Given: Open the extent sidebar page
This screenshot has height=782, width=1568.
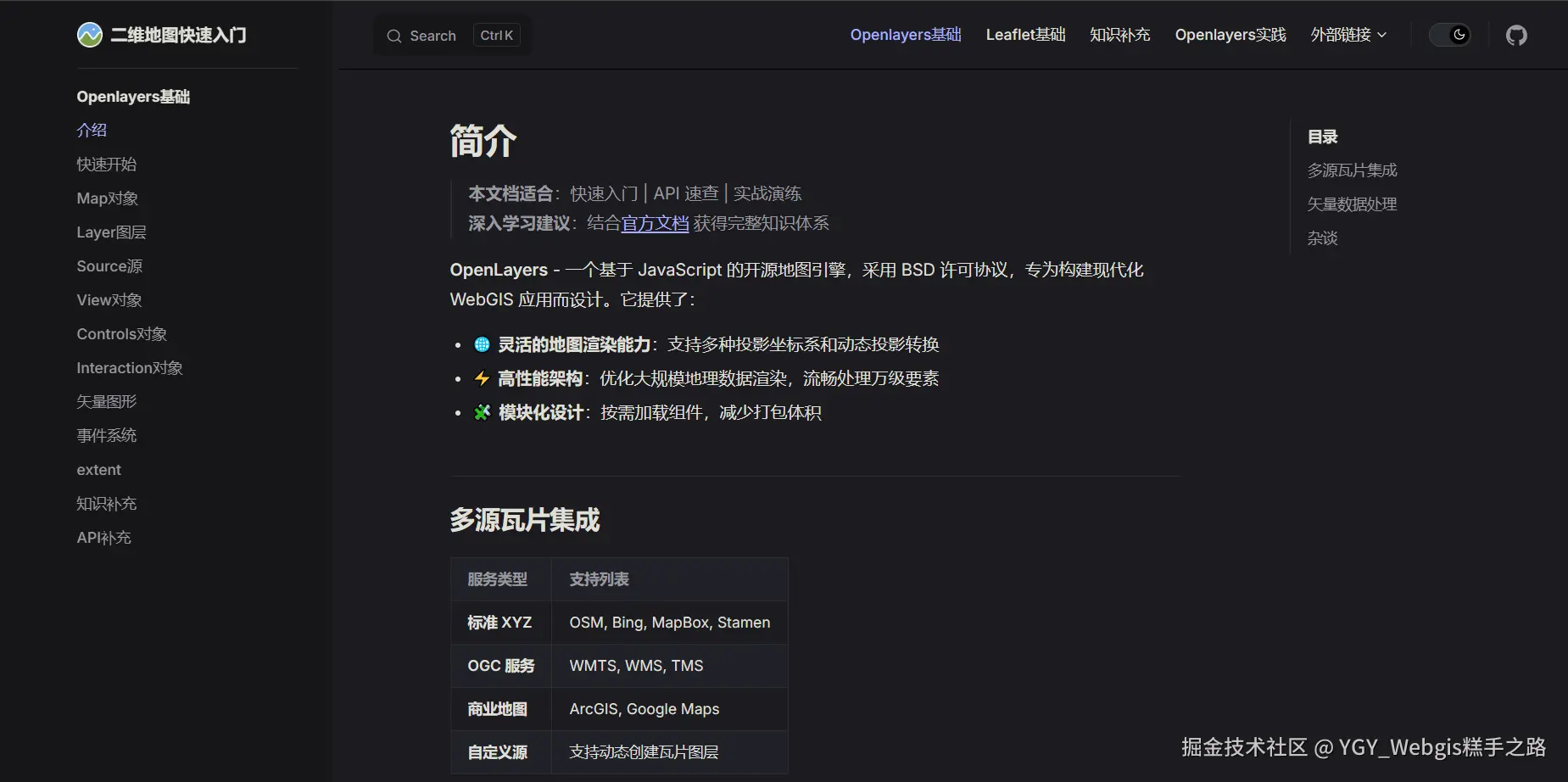Looking at the screenshot, I should [99, 469].
